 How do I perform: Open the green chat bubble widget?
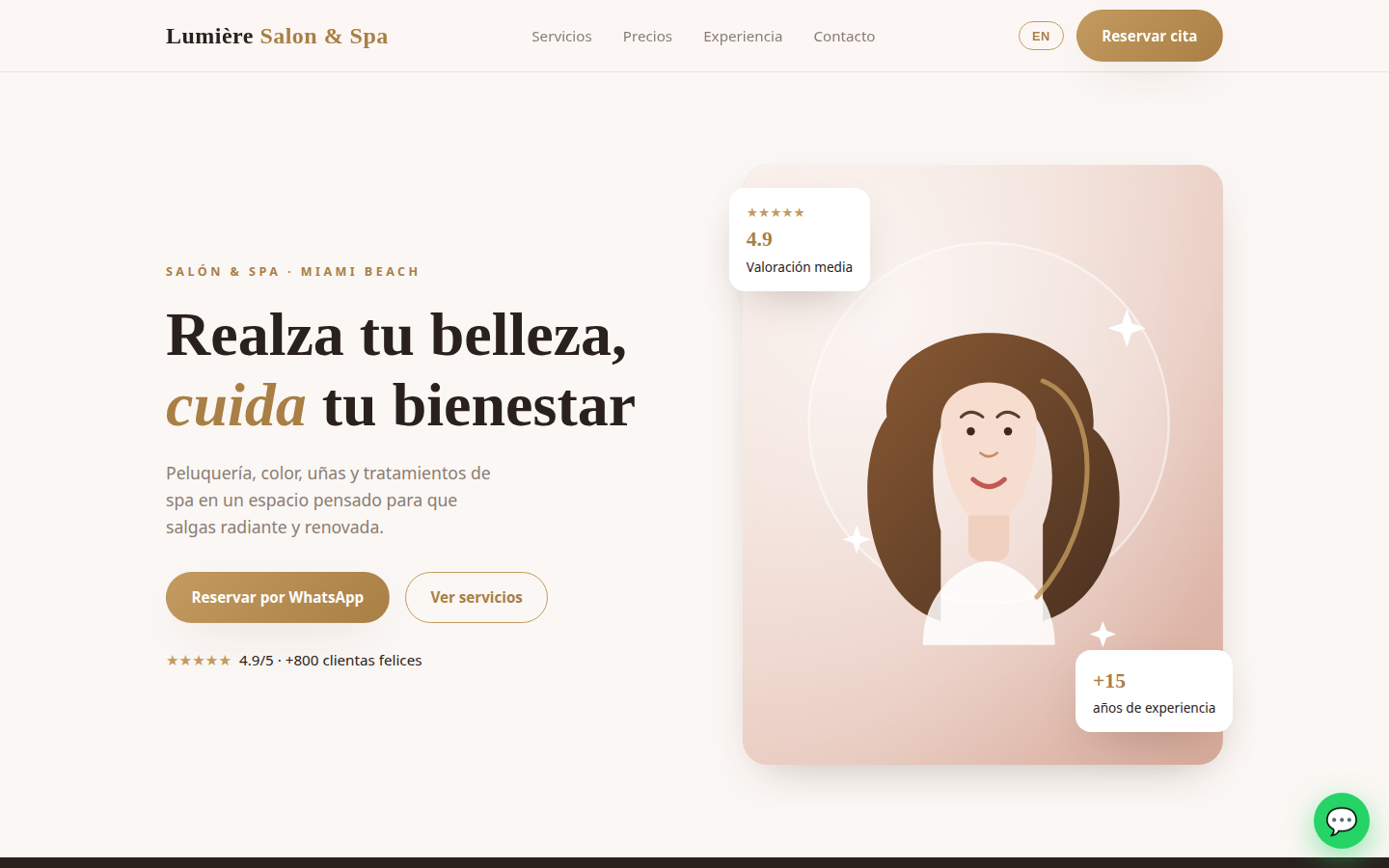[x=1341, y=821]
